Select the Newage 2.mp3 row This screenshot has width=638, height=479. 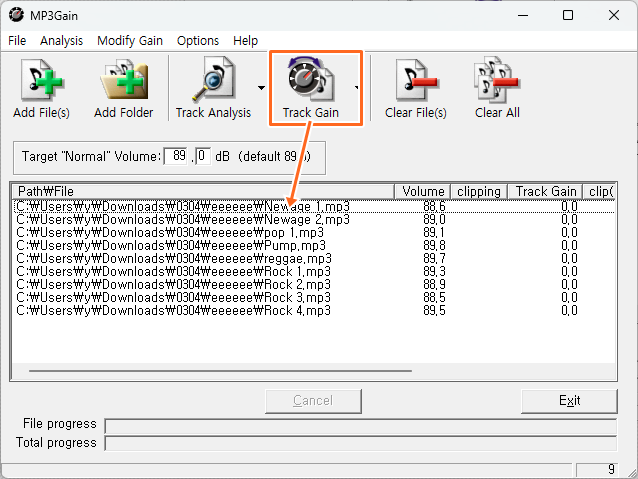(314, 219)
